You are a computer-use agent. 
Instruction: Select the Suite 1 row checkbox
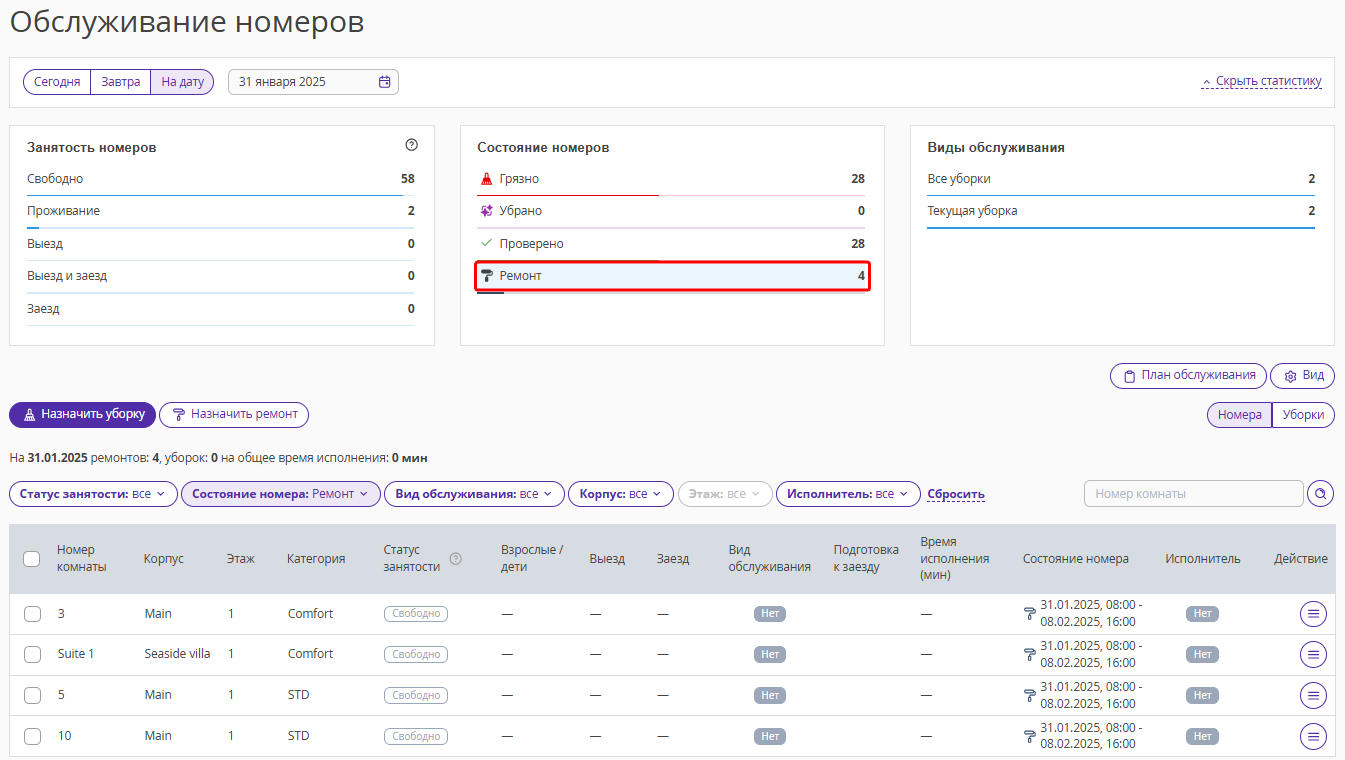click(32, 654)
